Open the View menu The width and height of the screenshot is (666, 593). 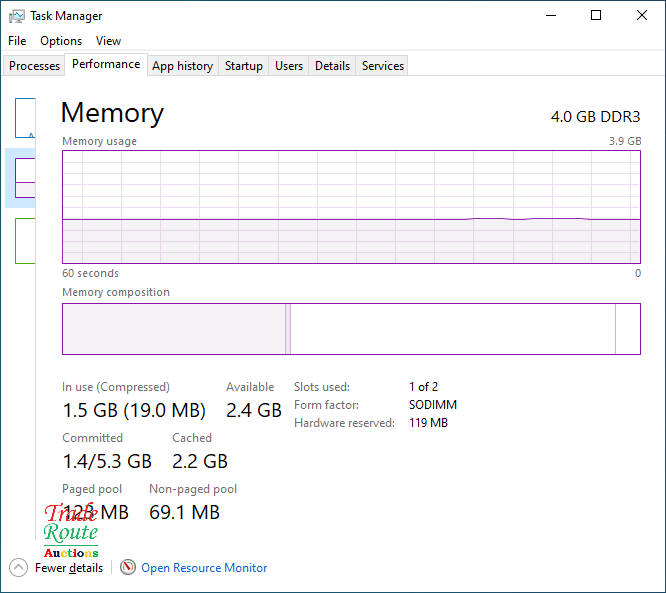click(108, 41)
